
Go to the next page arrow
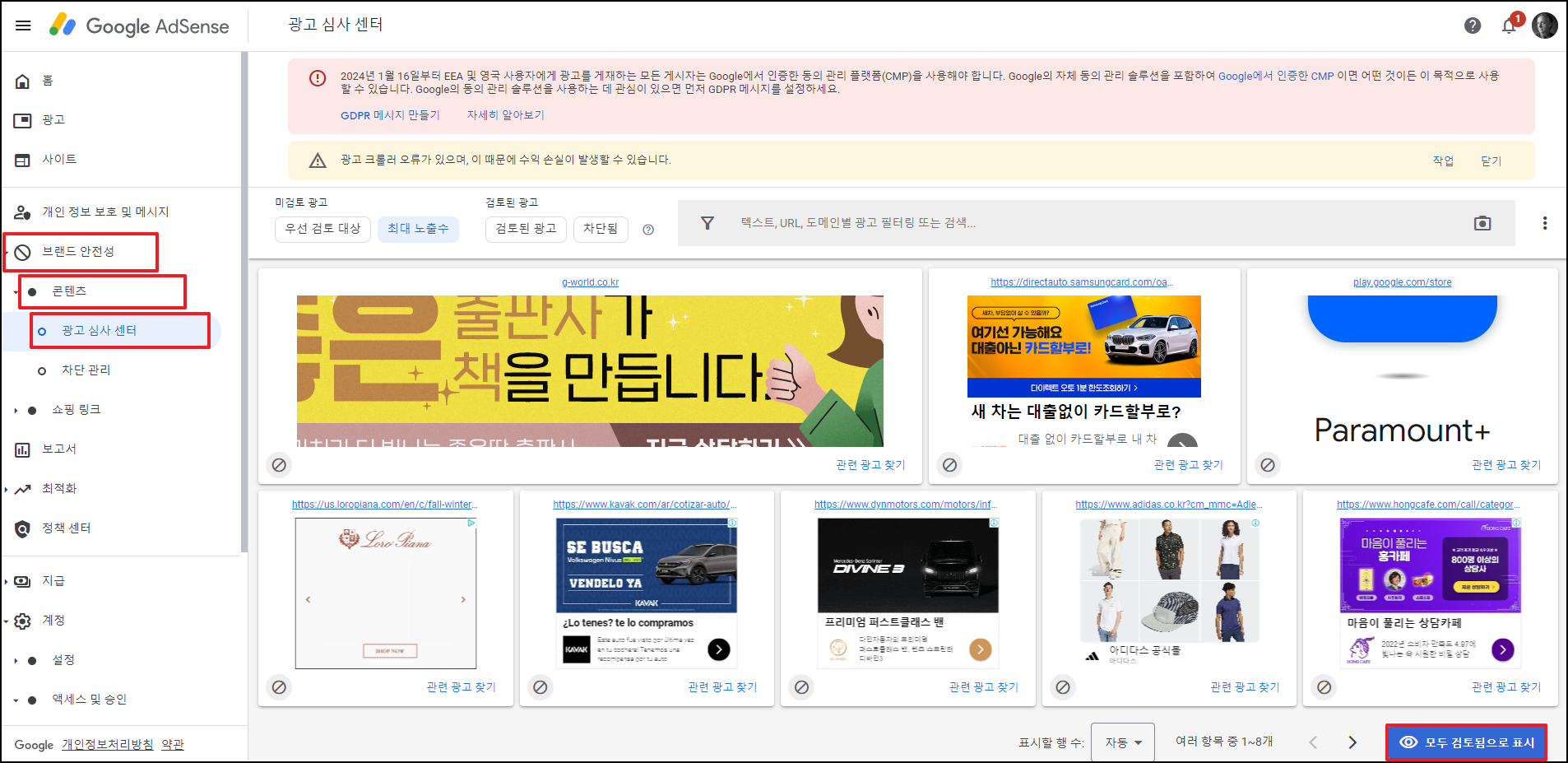(1352, 742)
